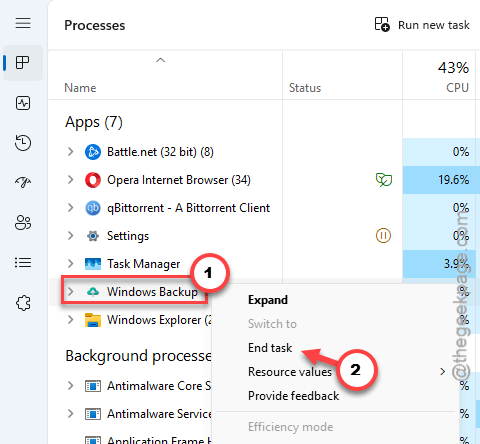Select the Battle.net (32 bit) row text
The image size is (480, 444).
tap(160, 152)
